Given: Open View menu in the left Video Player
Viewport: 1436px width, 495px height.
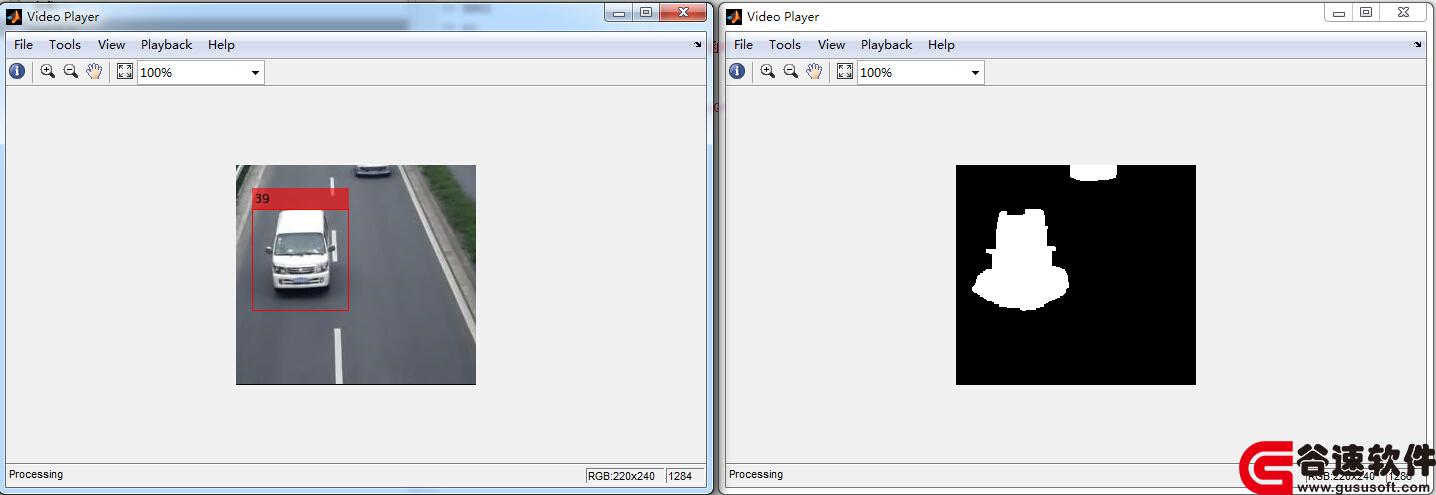Looking at the screenshot, I should [x=111, y=44].
